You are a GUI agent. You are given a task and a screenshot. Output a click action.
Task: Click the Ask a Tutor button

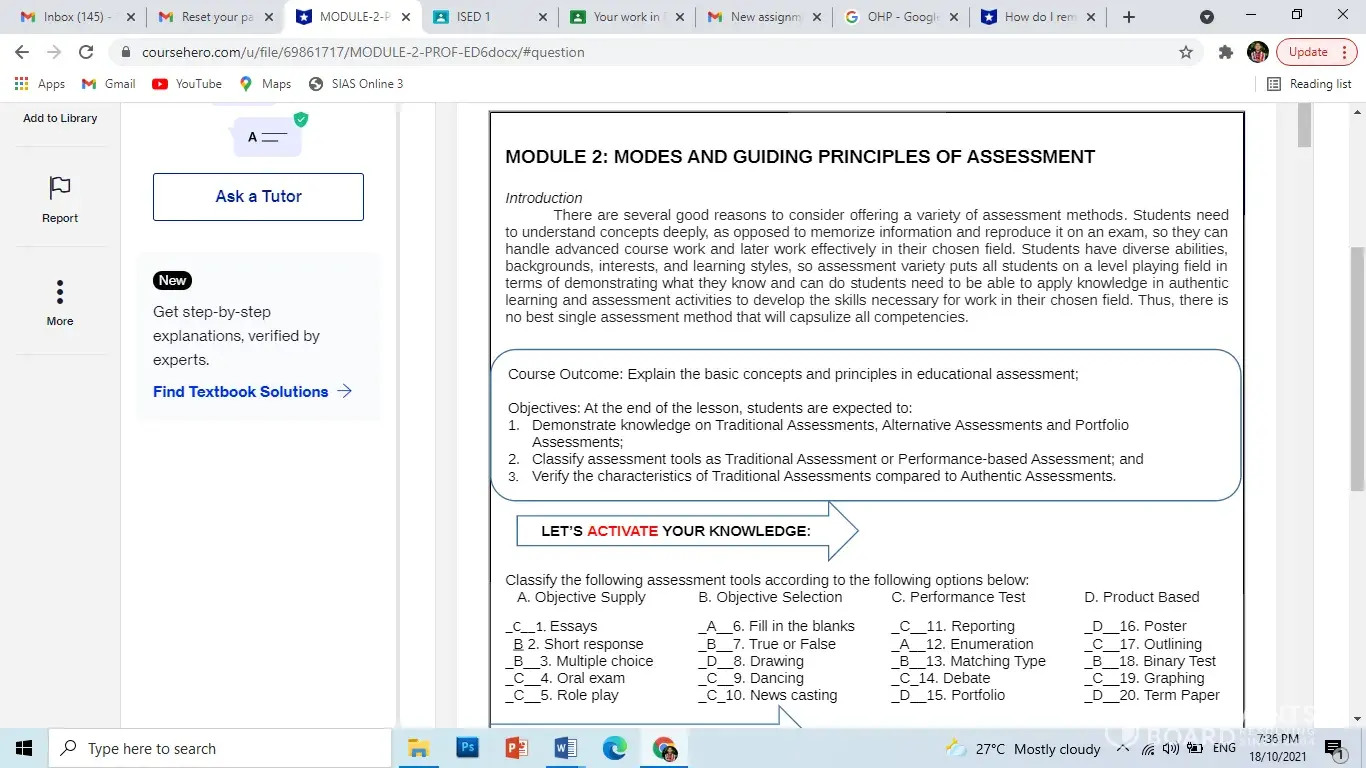(x=258, y=197)
